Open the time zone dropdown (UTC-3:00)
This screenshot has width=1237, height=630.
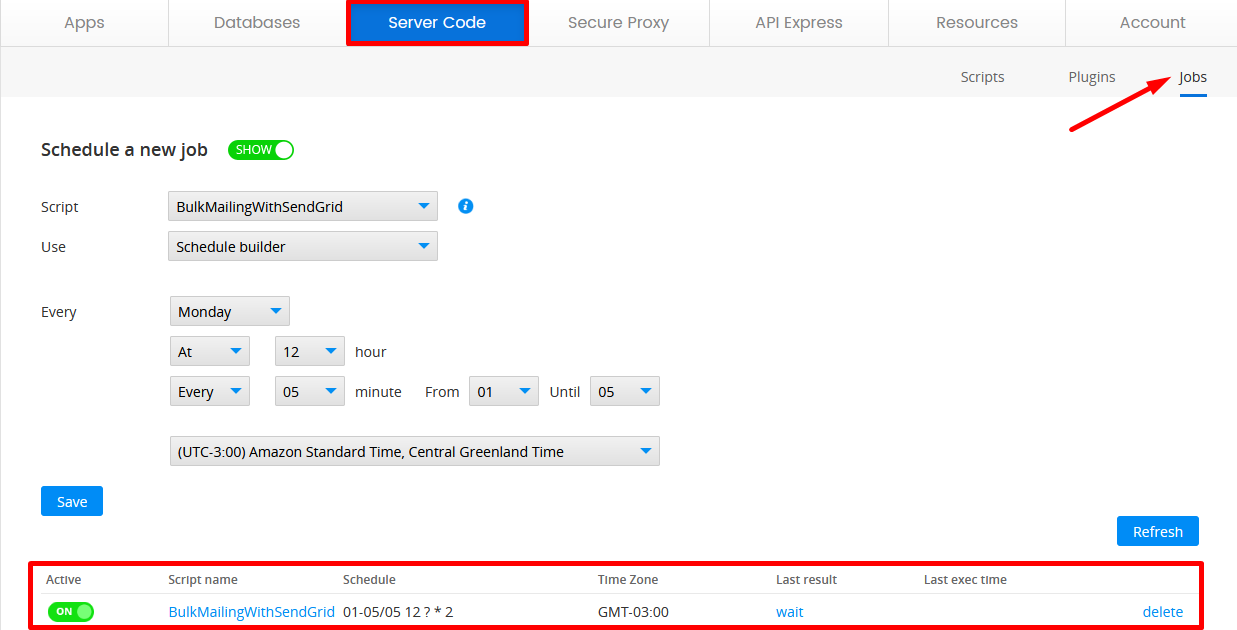[x=415, y=451]
